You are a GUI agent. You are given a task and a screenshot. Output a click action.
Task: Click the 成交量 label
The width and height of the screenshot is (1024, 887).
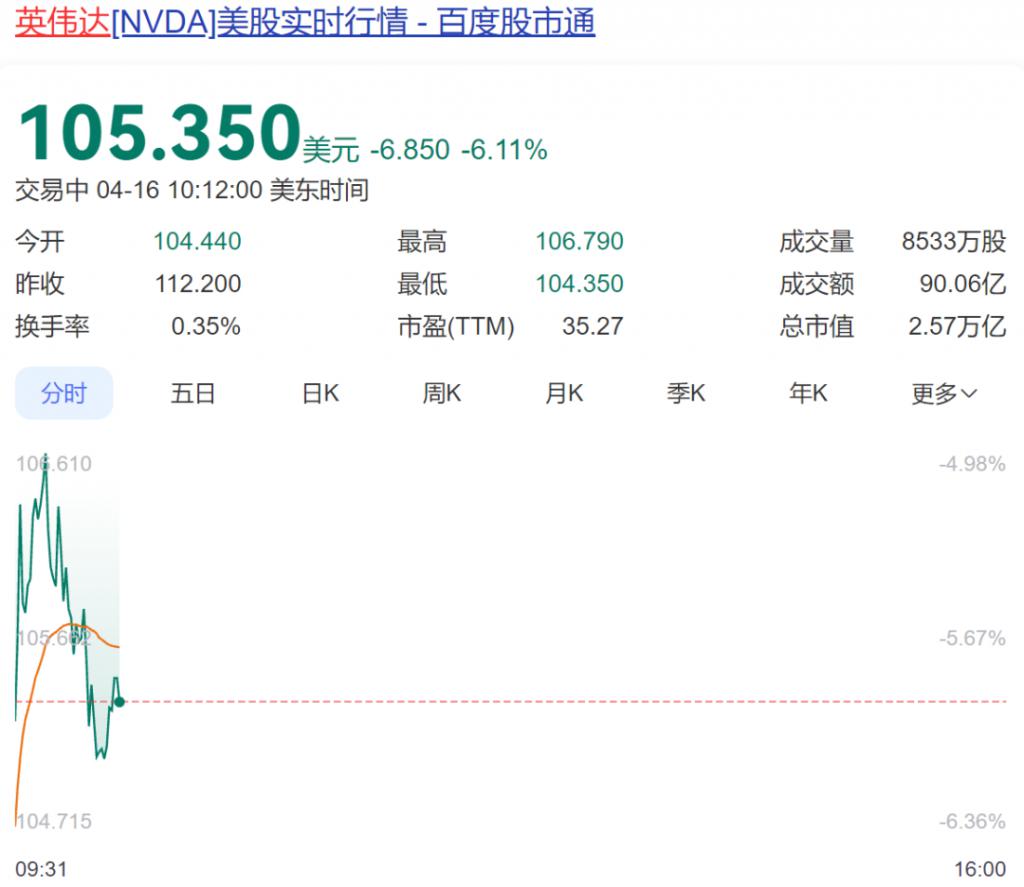tap(816, 242)
